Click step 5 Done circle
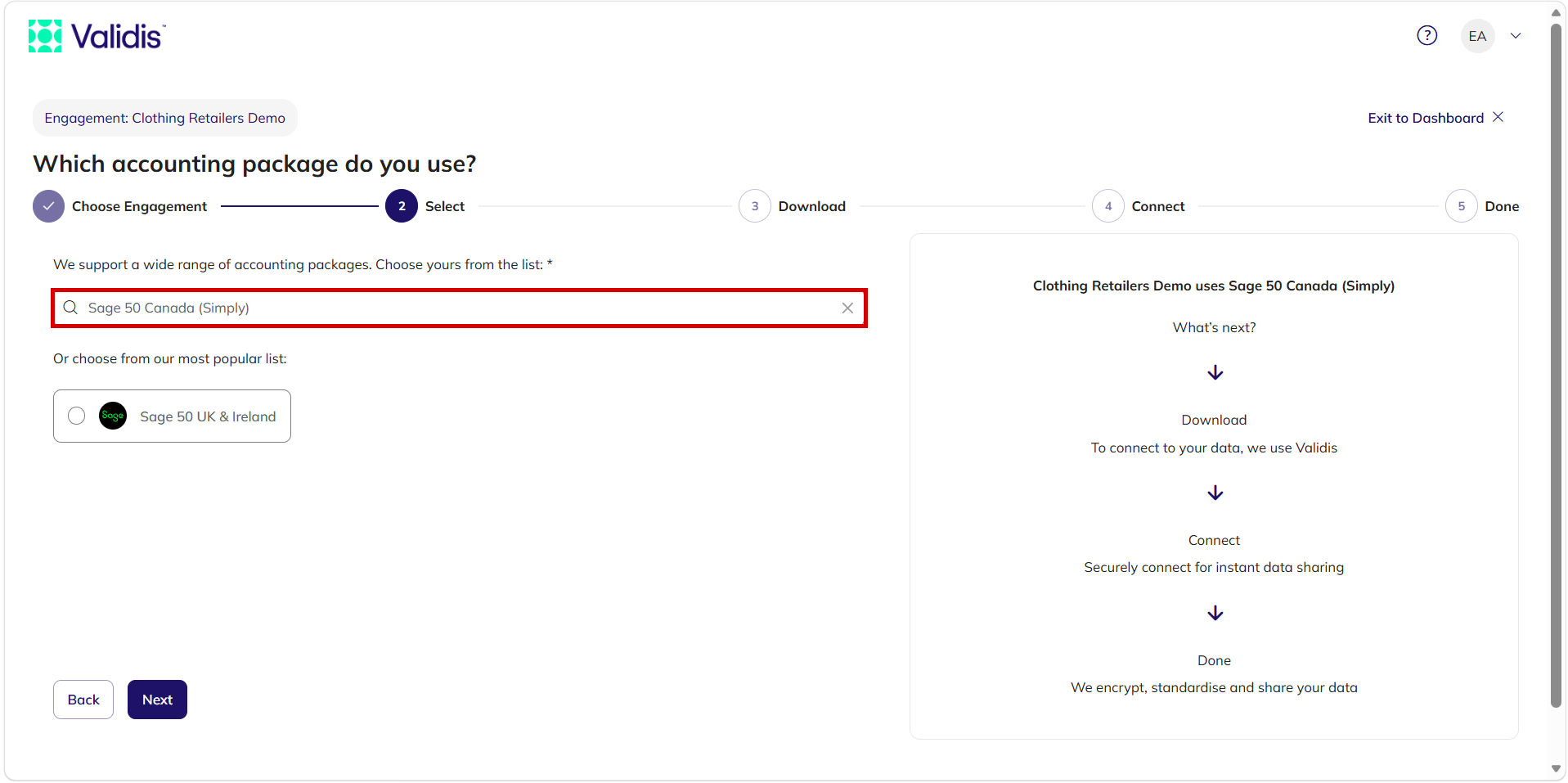 click(x=1462, y=206)
